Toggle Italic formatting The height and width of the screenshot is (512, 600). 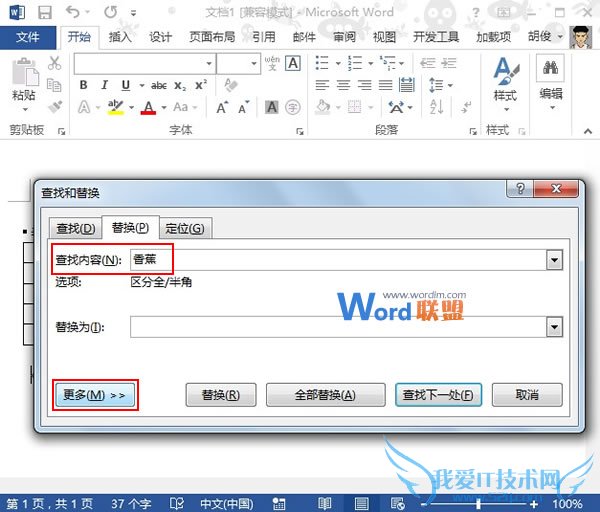coord(104,85)
